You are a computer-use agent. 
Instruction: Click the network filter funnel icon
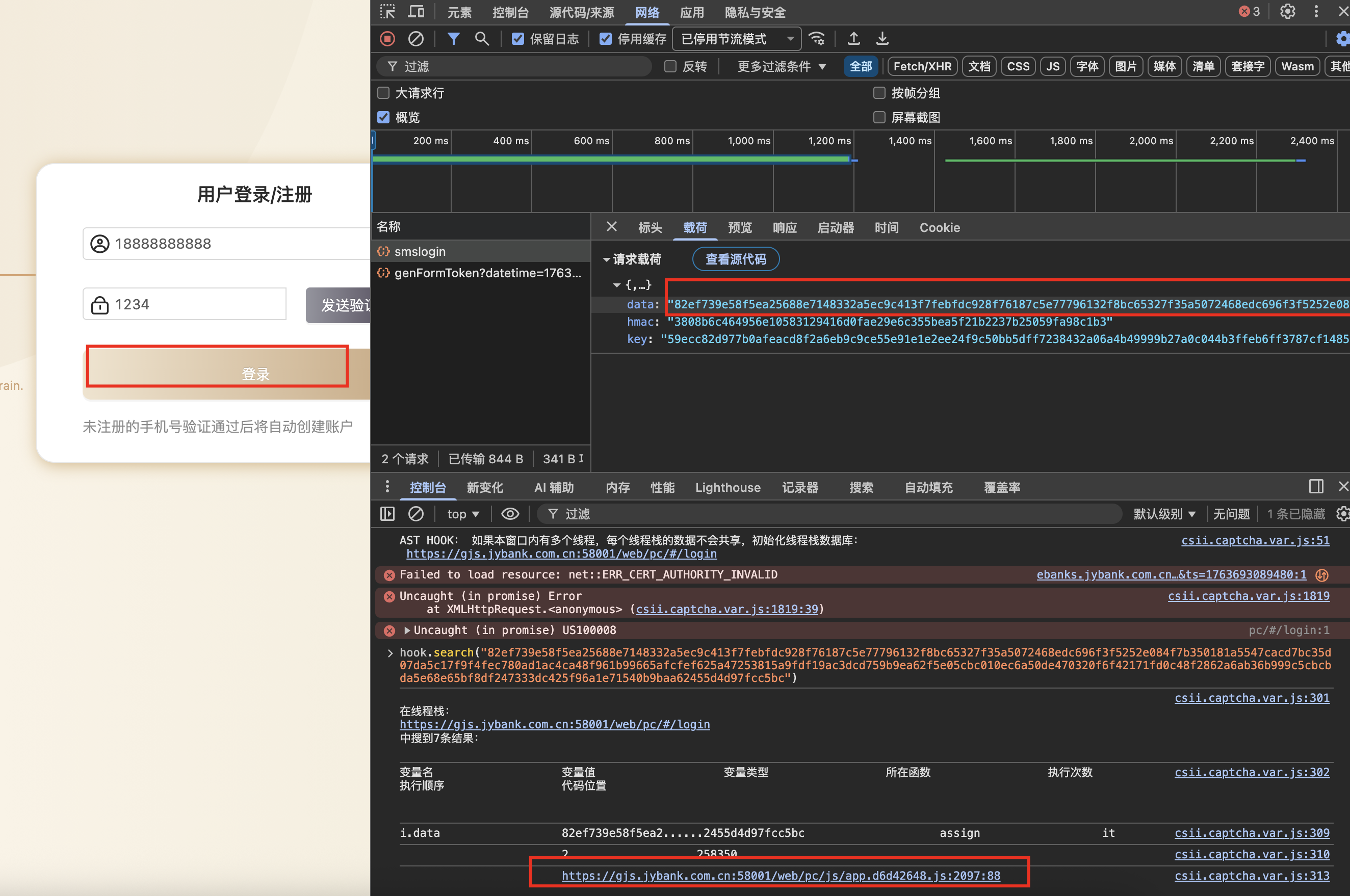(453, 38)
